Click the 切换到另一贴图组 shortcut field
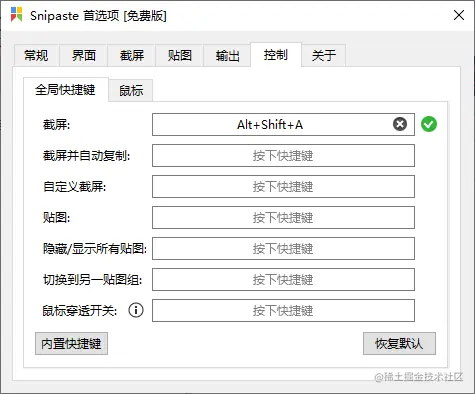The height and width of the screenshot is (394, 475). (283, 279)
